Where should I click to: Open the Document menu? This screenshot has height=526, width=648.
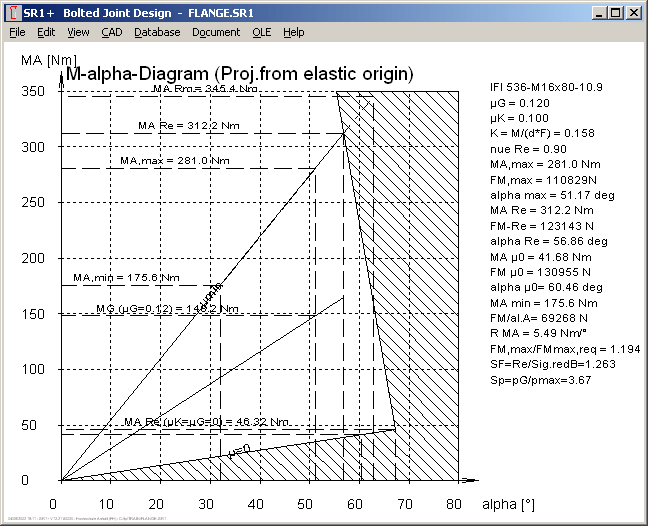tap(216, 32)
